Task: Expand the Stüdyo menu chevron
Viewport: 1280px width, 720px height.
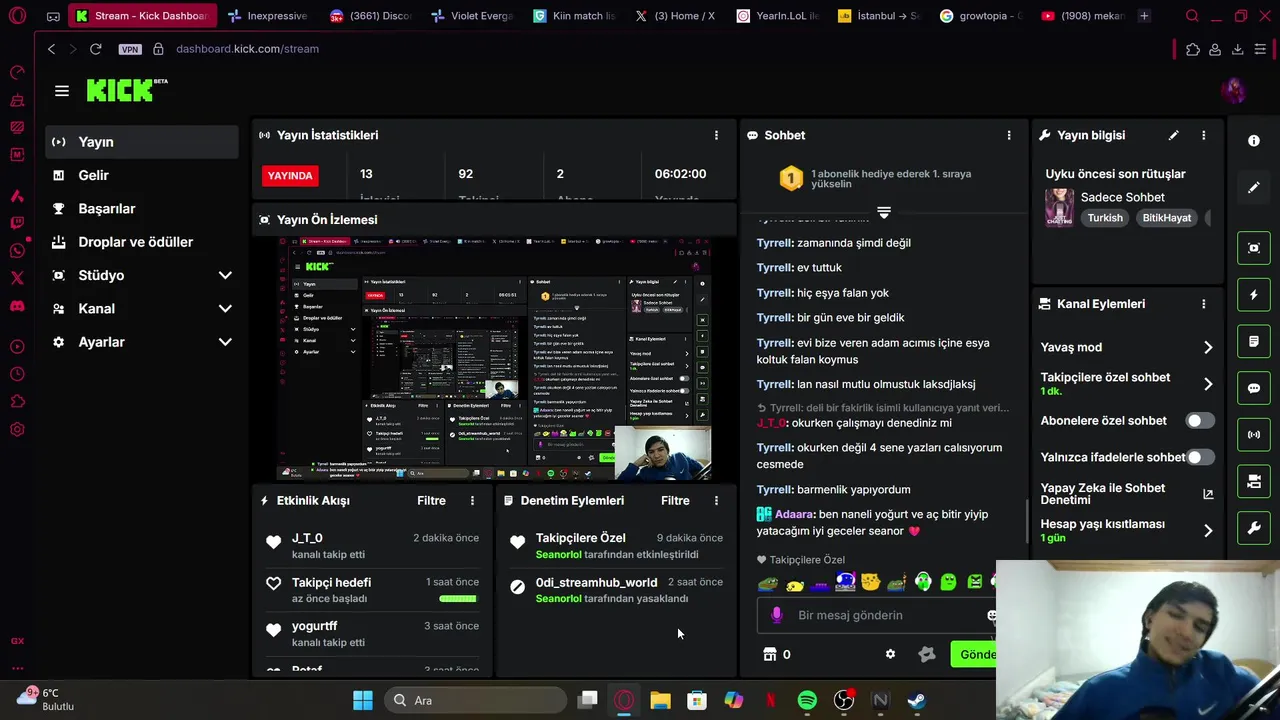Action: (225, 275)
